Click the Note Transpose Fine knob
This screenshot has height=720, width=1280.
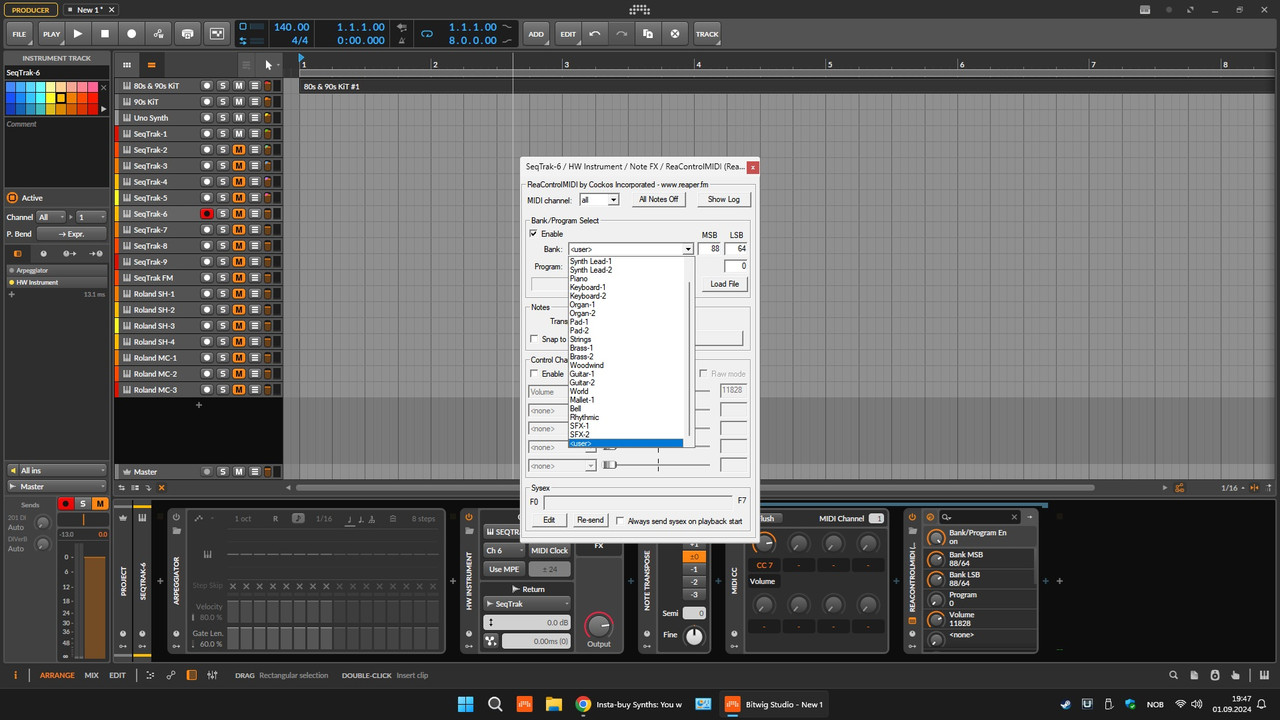click(694, 635)
